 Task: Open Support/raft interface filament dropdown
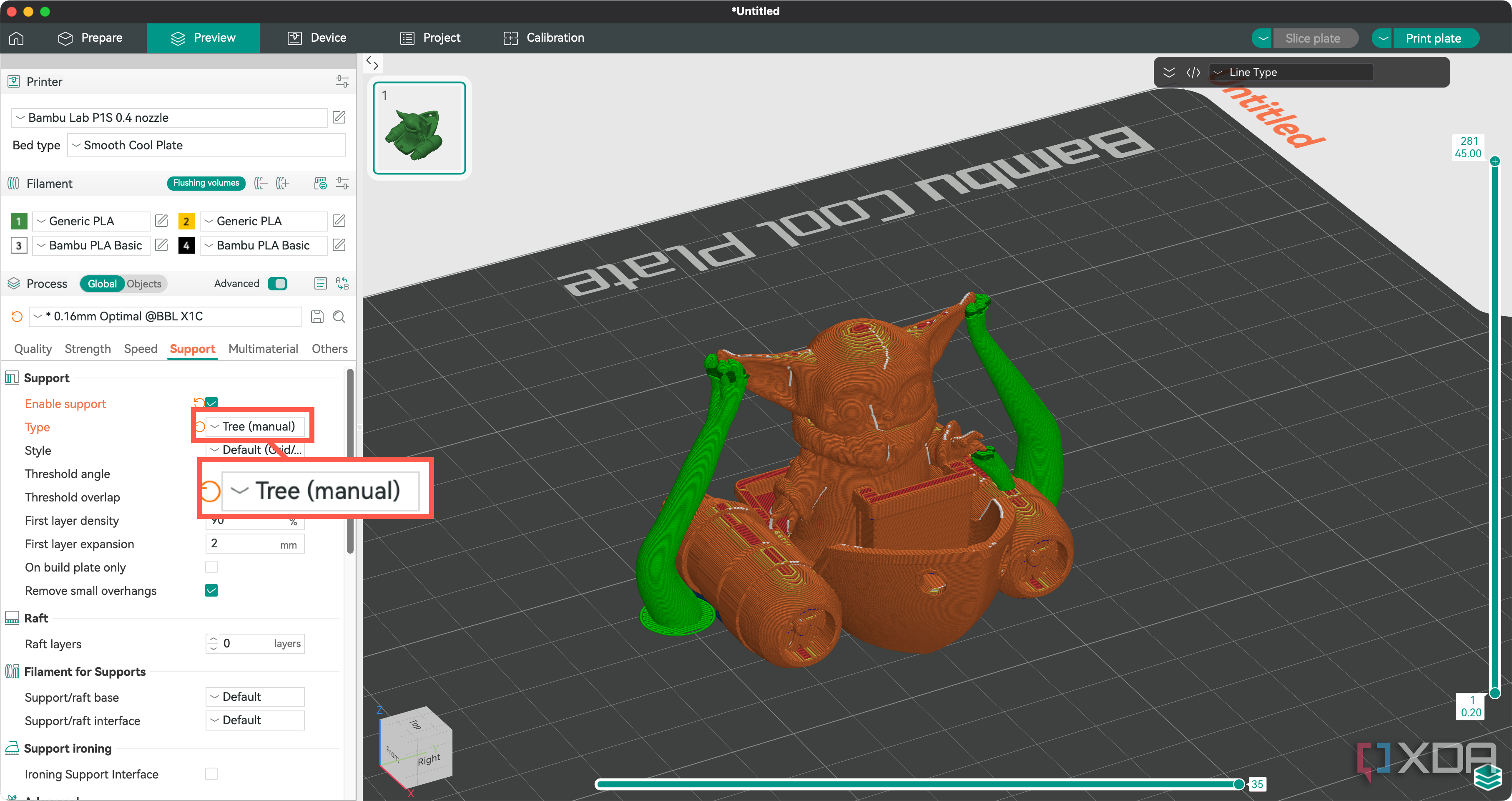[255, 720]
